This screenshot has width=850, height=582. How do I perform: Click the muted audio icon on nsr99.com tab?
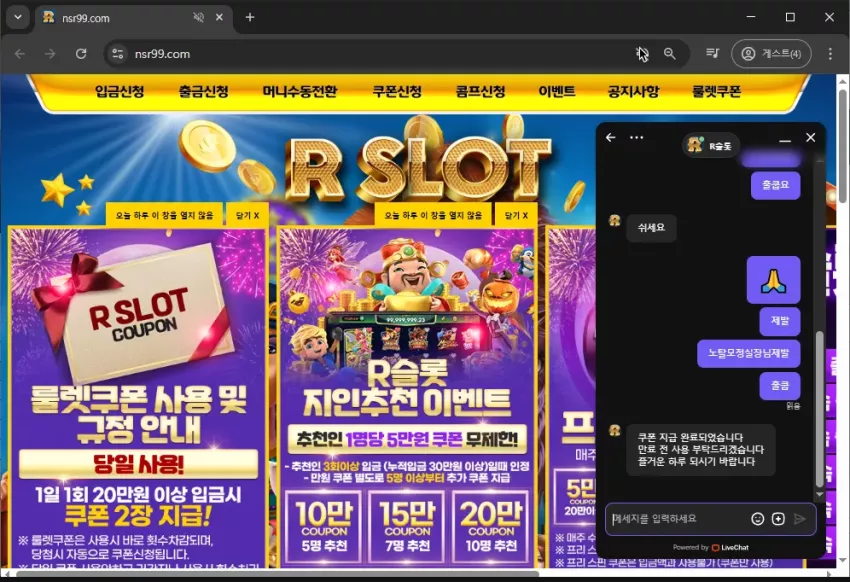click(198, 17)
